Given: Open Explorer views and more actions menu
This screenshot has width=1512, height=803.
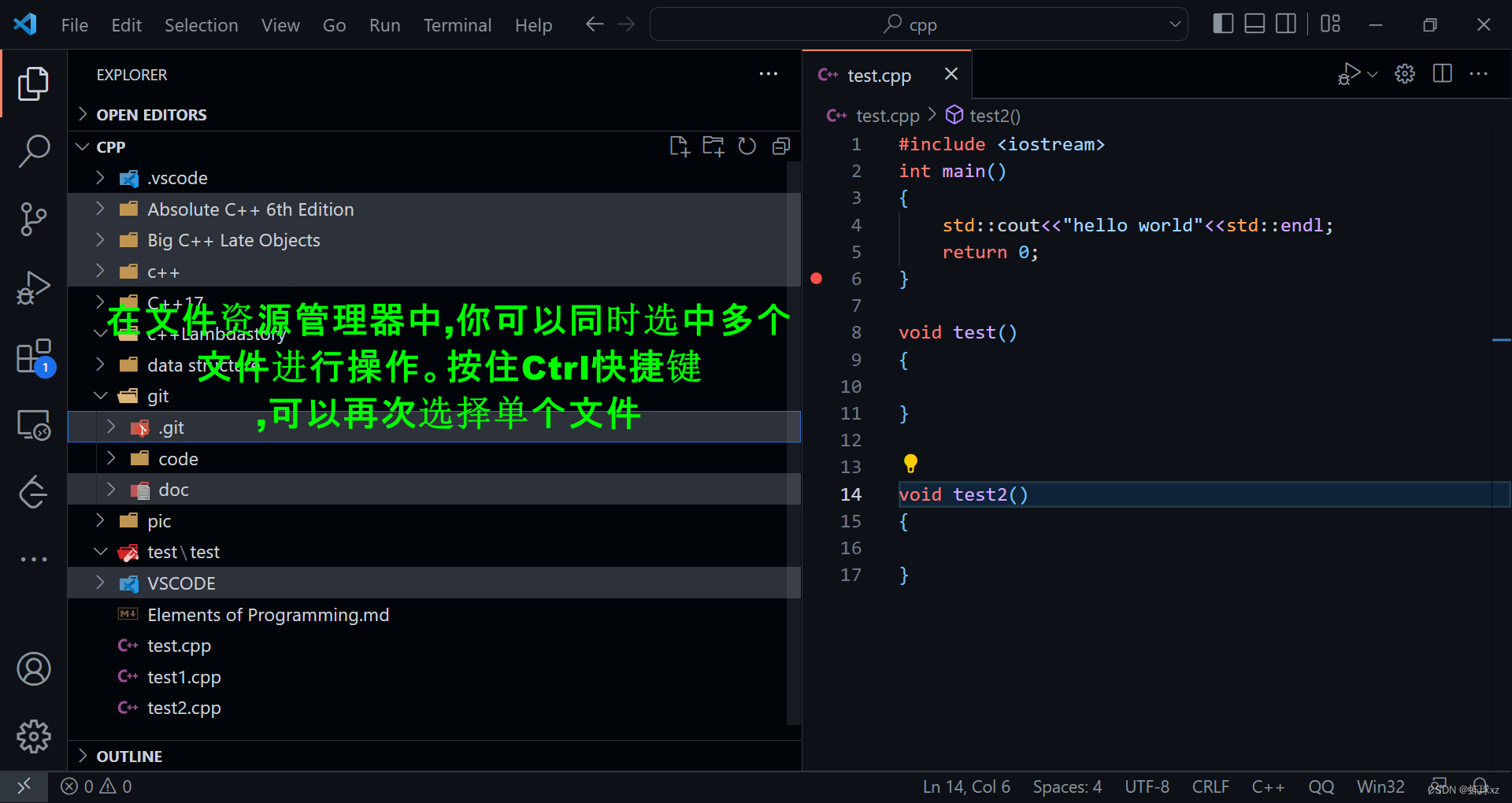Looking at the screenshot, I should 768,74.
